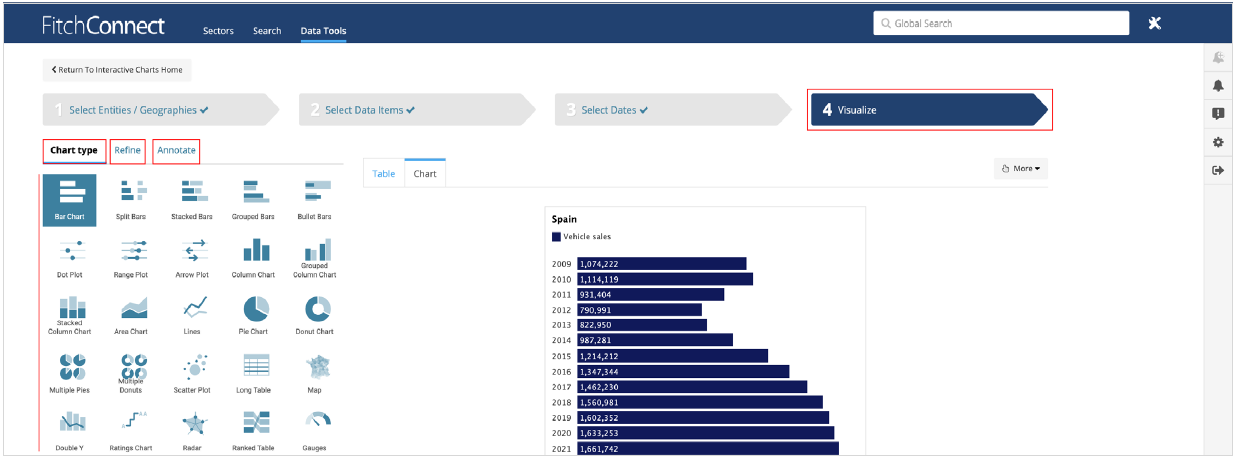Select the Area Chart icon
1236x460 pixels.
[x=134, y=309]
